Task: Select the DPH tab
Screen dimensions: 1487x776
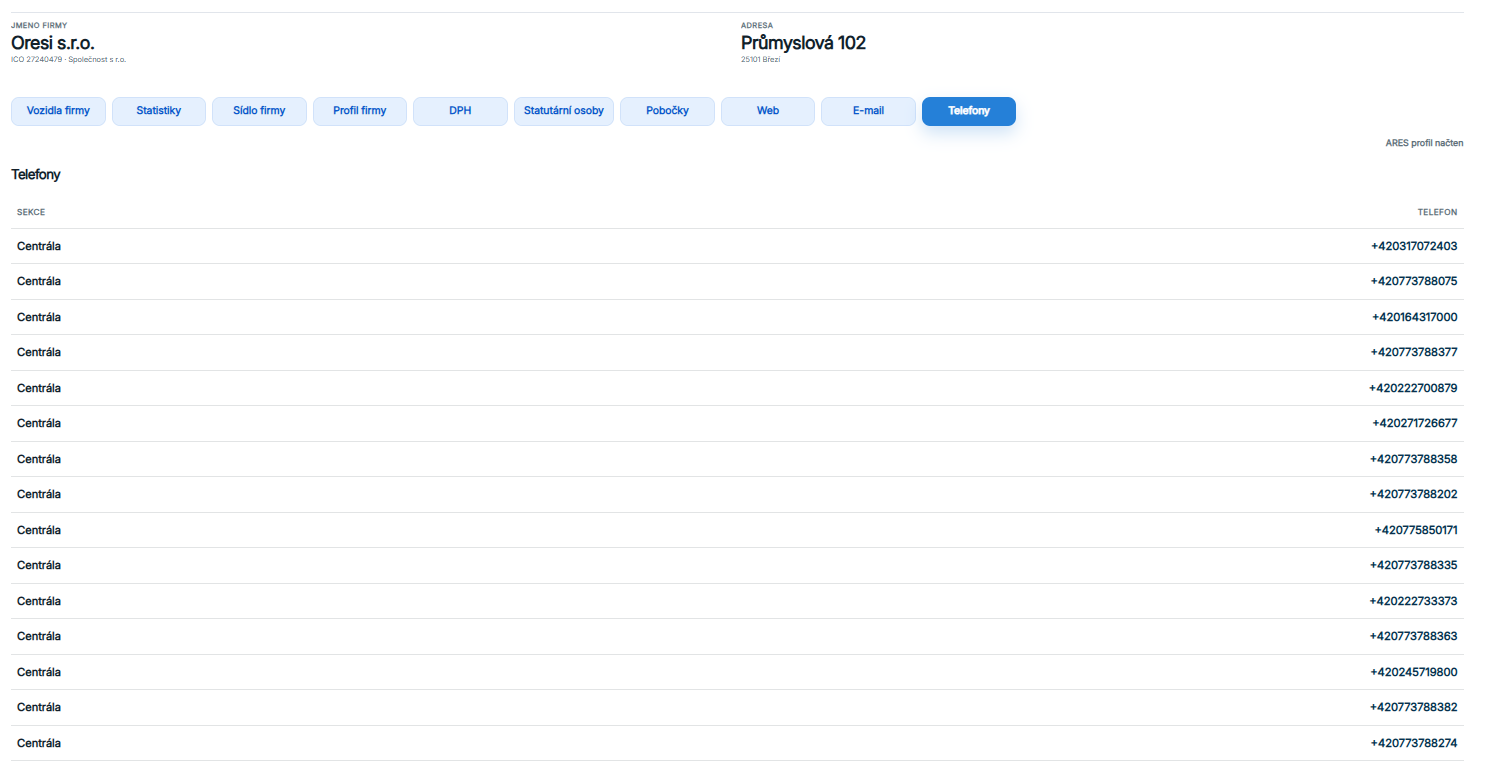Action: [460, 111]
